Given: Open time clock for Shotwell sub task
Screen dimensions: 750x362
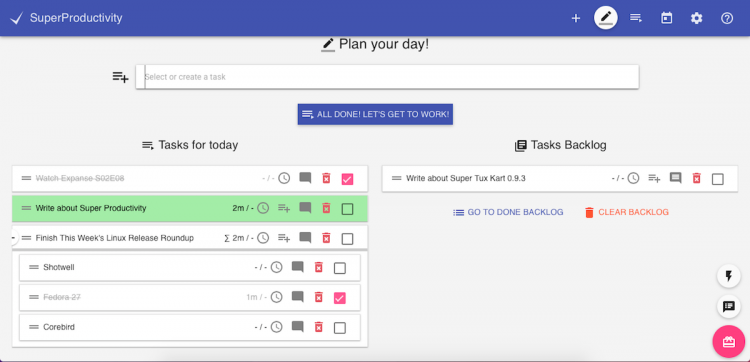Looking at the screenshot, I should click(x=276, y=267).
